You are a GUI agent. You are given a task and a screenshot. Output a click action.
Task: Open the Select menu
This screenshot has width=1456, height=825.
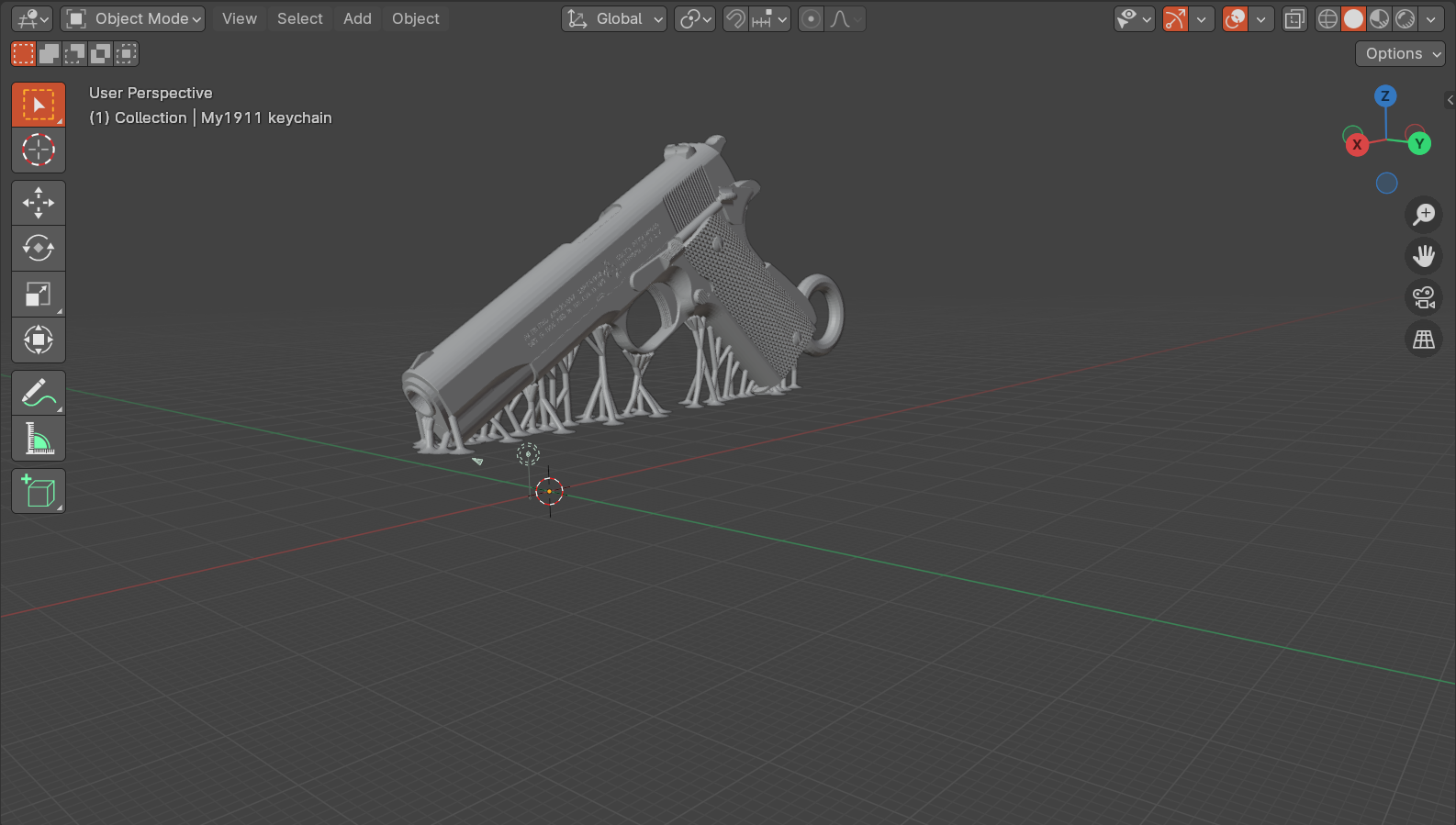pyautogui.click(x=300, y=18)
